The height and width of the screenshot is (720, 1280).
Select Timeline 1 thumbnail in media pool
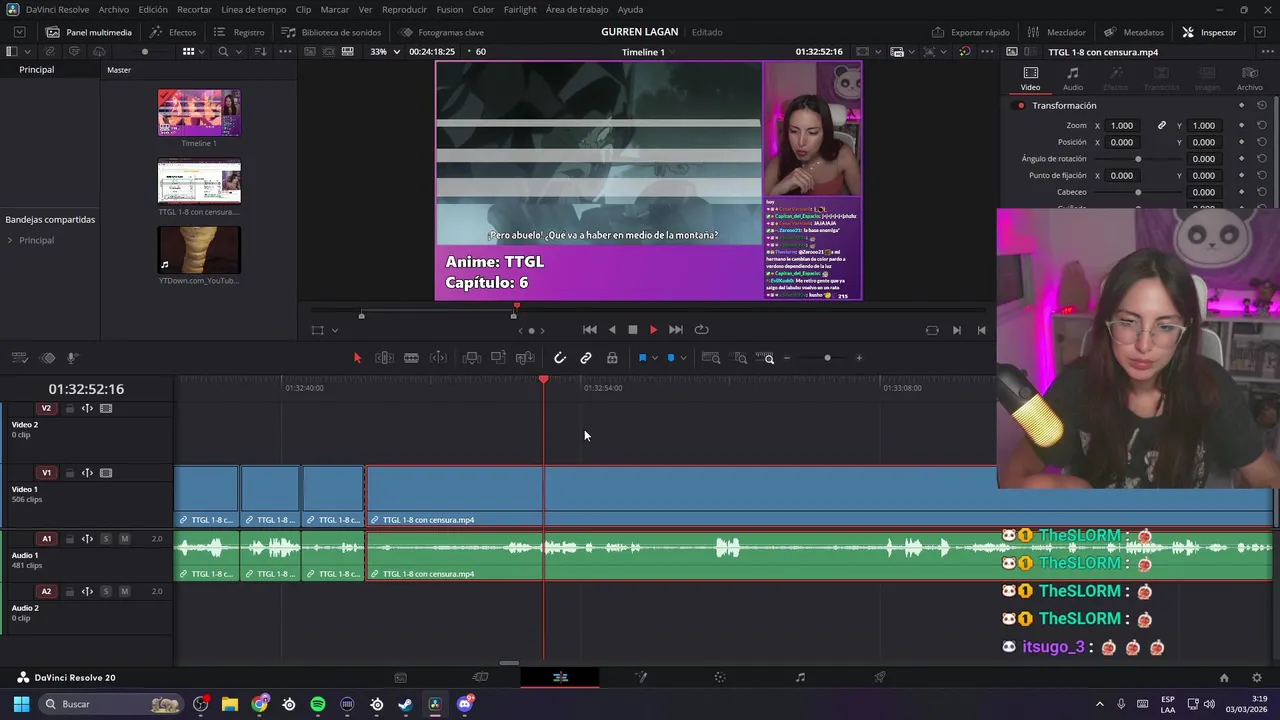tap(199, 113)
